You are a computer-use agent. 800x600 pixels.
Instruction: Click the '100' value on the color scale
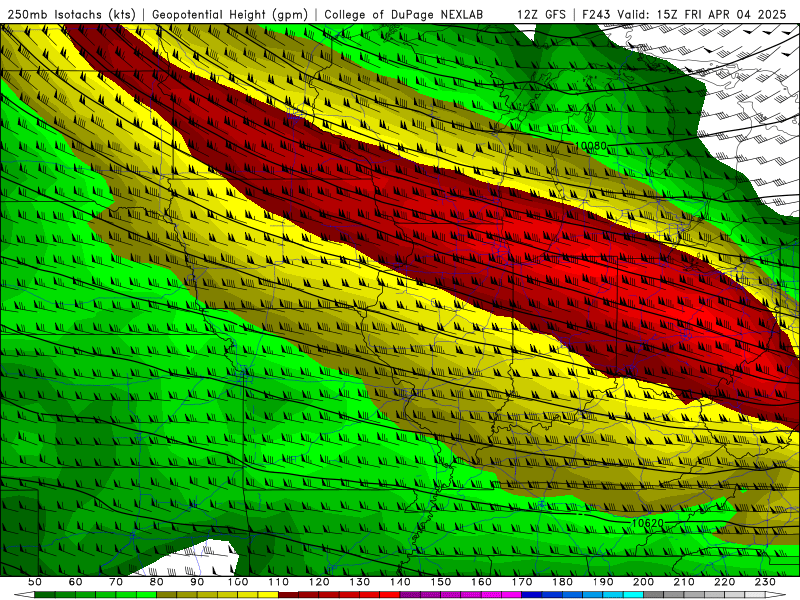point(238,582)
